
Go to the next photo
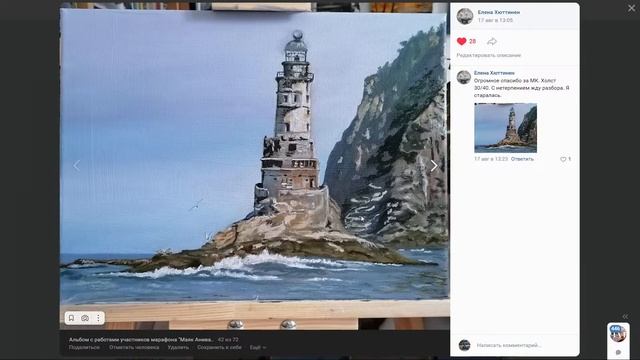(433, 165)
